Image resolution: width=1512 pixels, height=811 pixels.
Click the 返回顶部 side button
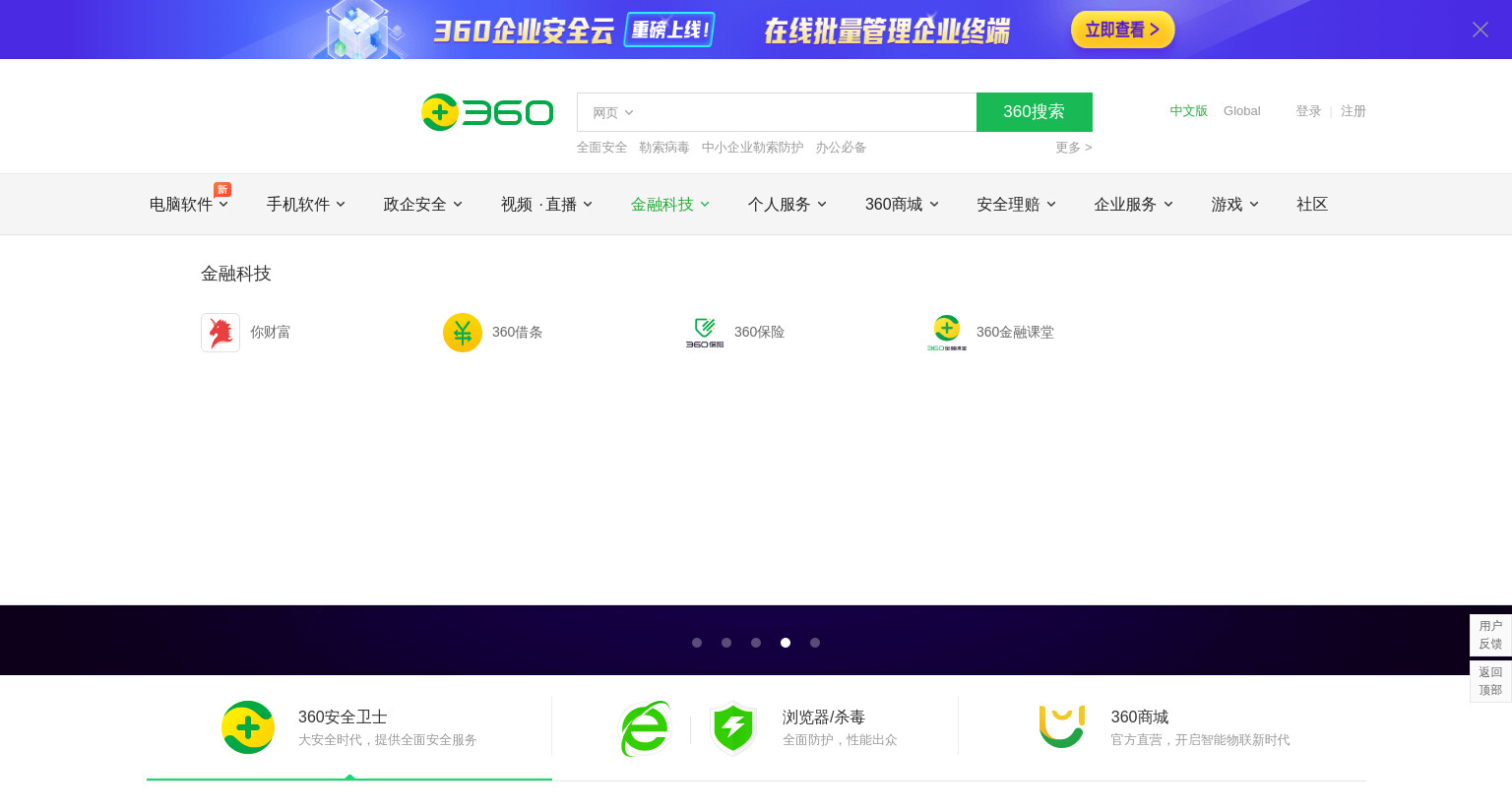1490,681
